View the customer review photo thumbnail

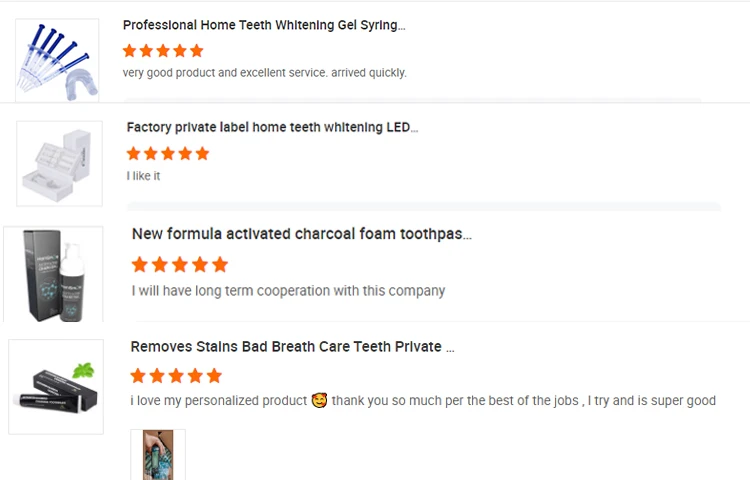point(157,455)
